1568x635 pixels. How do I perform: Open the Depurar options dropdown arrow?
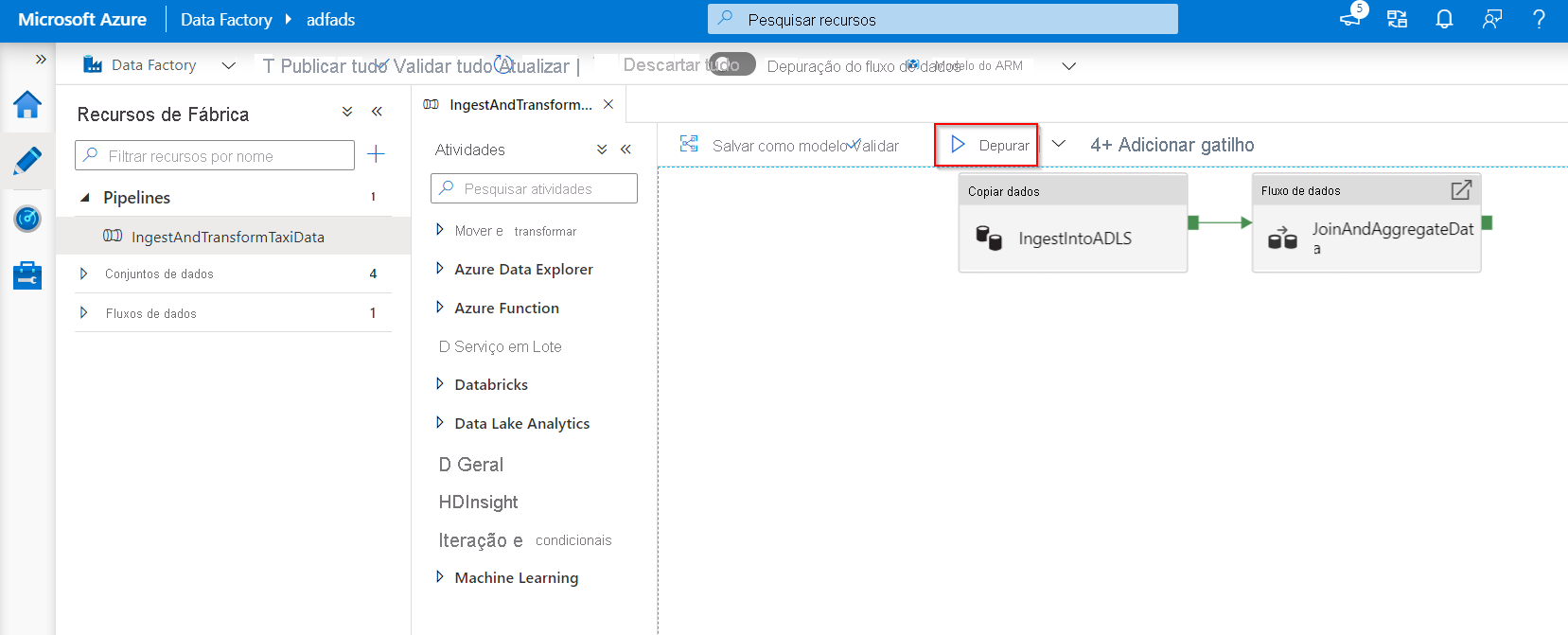(x=1059, y=144)
